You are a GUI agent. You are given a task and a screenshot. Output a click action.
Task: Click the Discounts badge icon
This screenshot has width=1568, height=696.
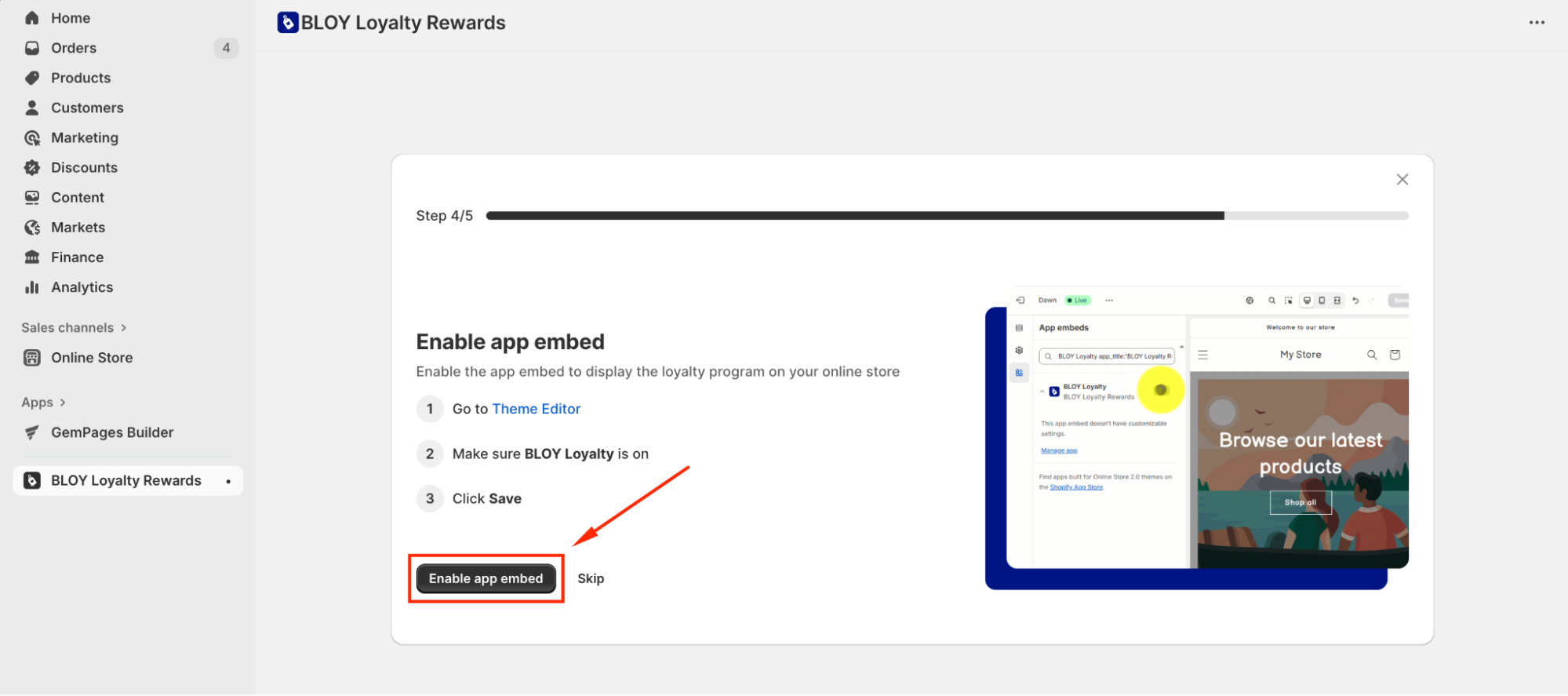pos(32,168)
